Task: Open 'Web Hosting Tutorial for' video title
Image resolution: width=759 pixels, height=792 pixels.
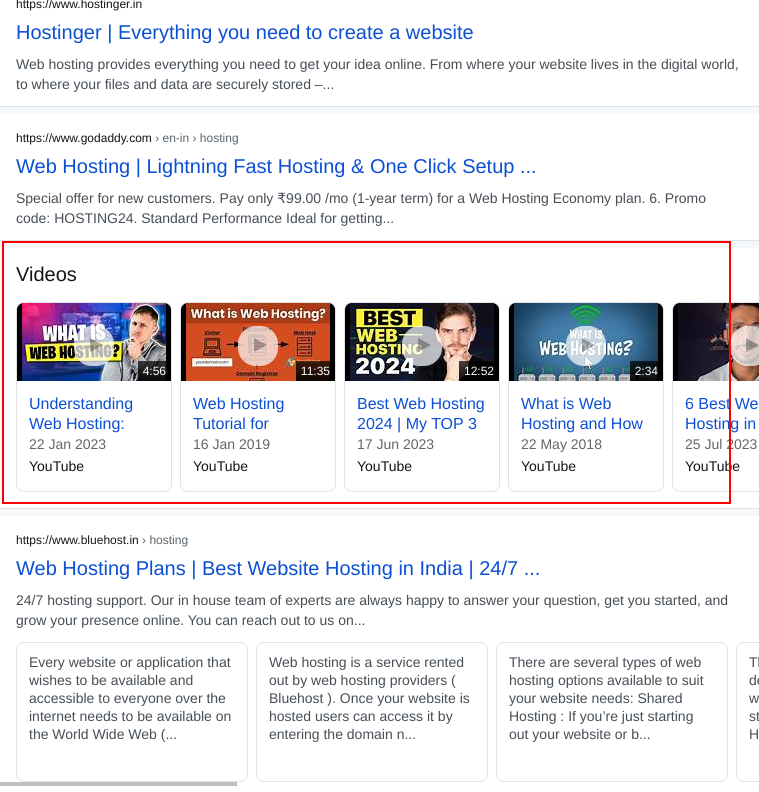Action: (238, 414)
